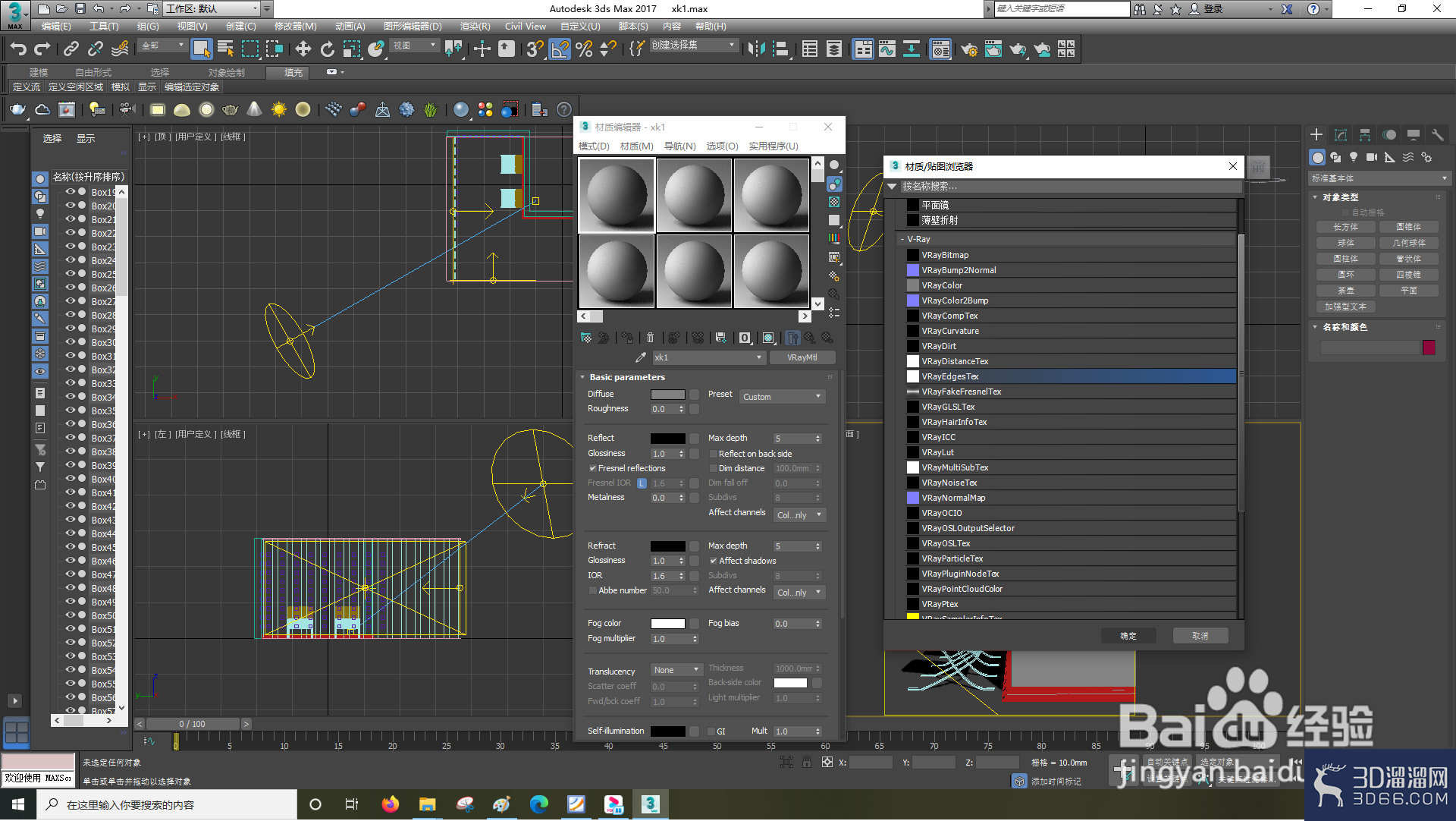Screen dimensions: 1456x821
Task: Toggle the Percent Snap icon
Action: [584, 49]
